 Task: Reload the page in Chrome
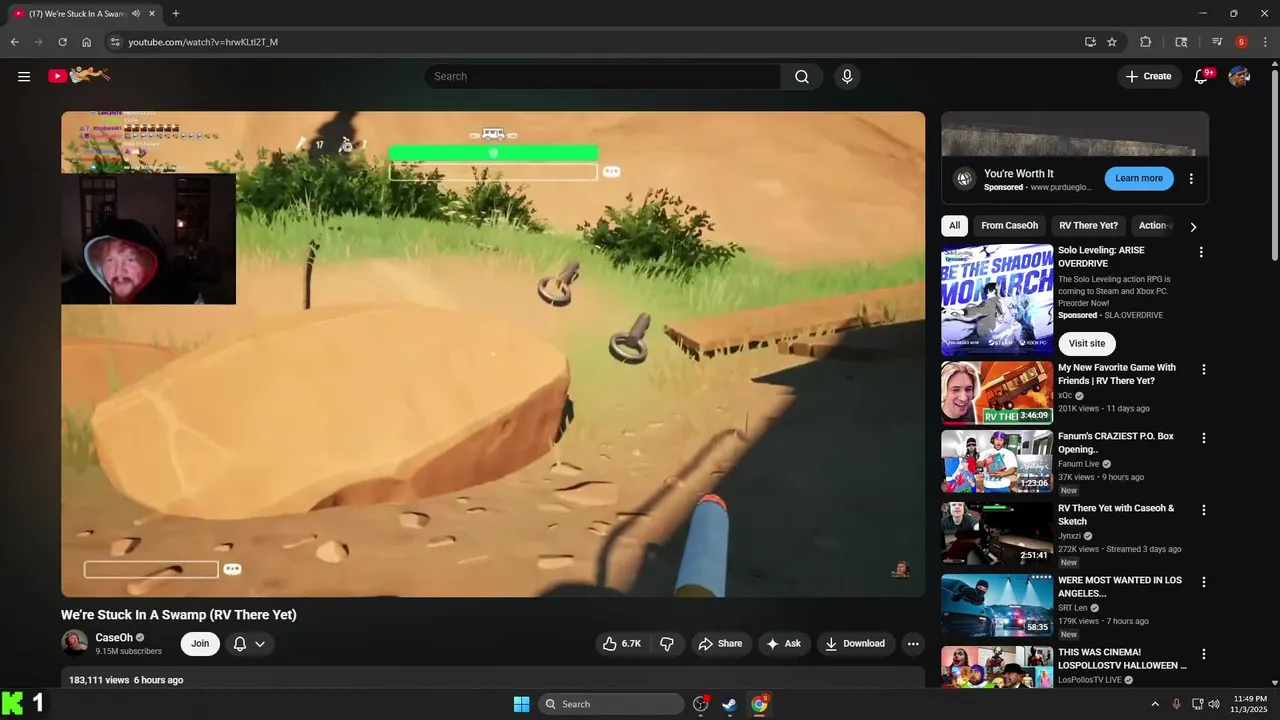pos(62,42)
